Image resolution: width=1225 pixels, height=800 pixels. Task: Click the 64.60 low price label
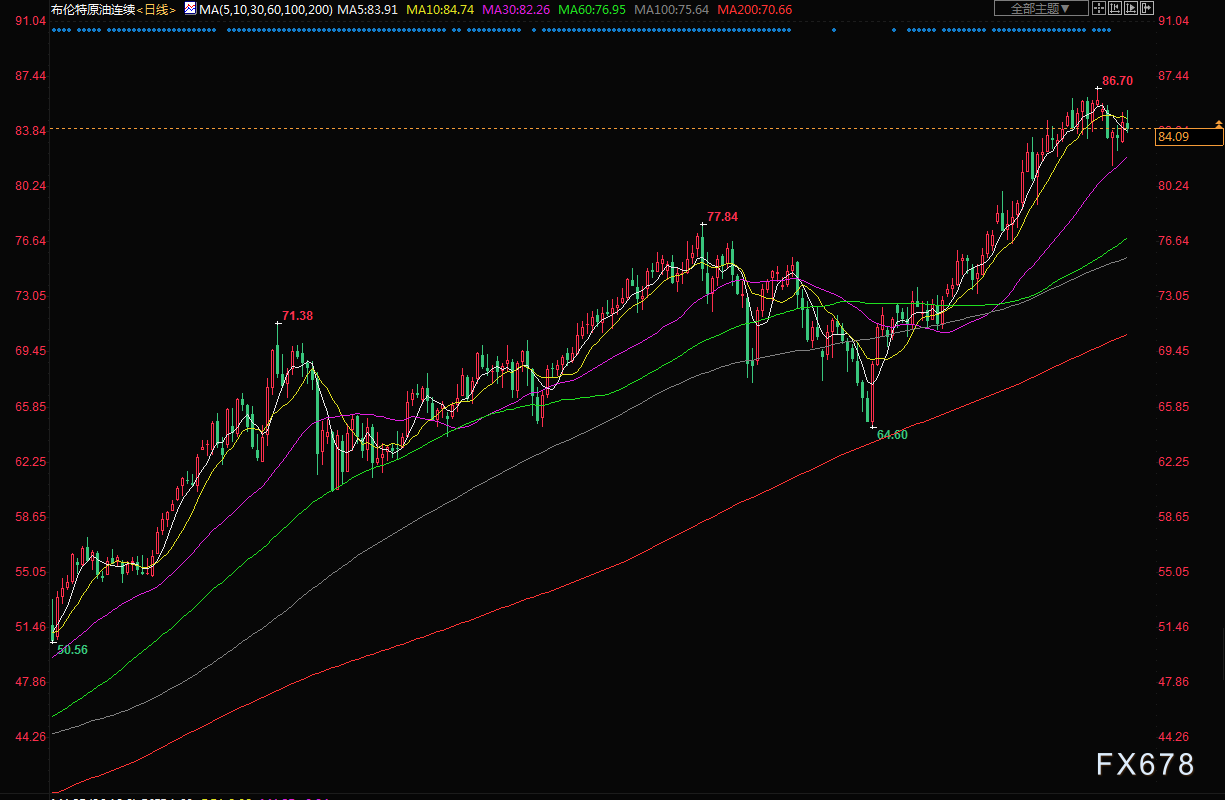892,435
